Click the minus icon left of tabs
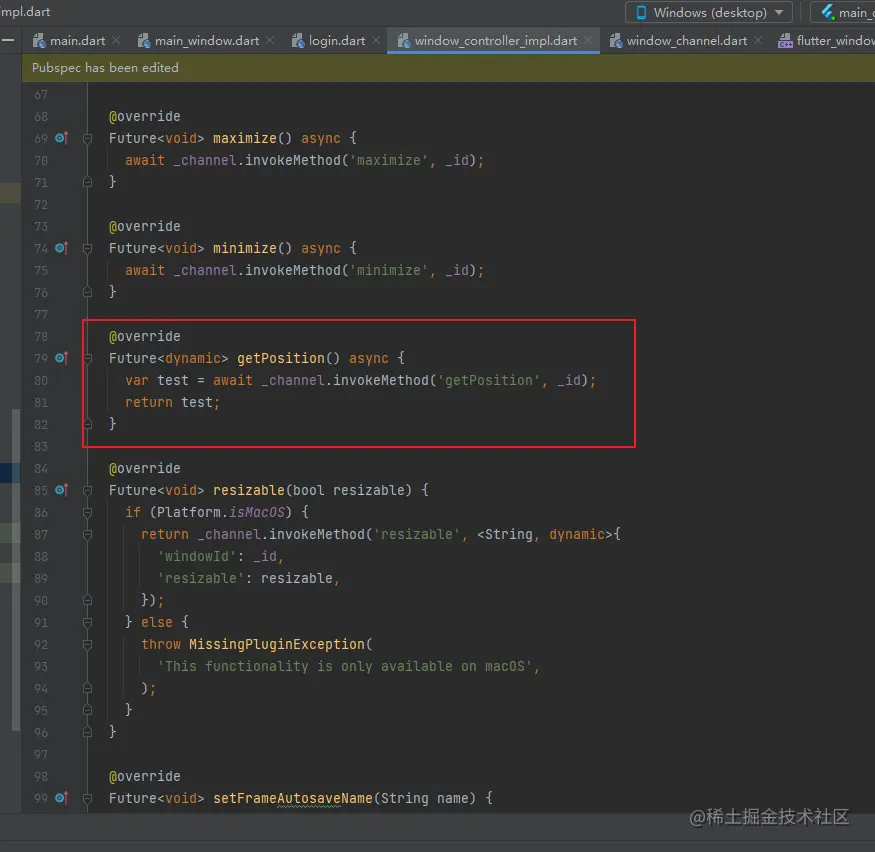 coord(8,40)
